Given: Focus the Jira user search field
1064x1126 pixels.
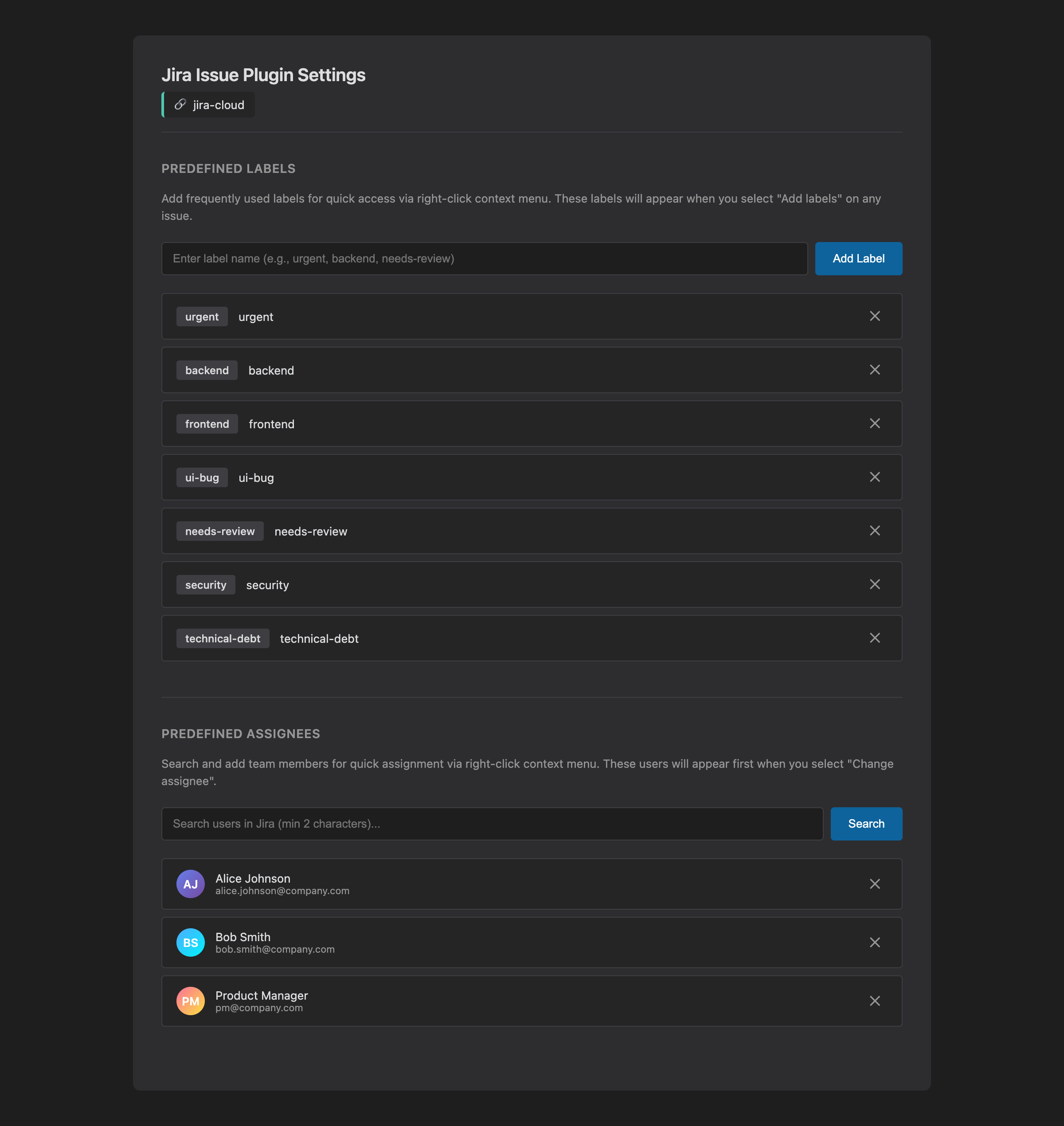Looking at the screenshot, I should click(x=492, y=824).
